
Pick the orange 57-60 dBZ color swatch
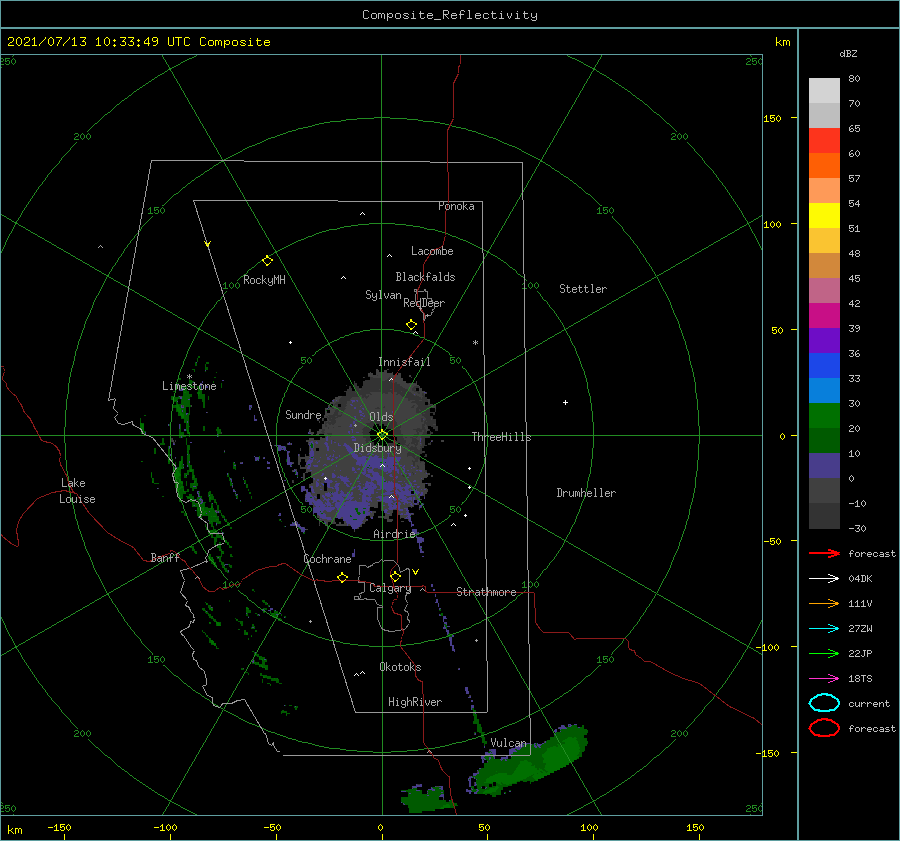point(824,166)
